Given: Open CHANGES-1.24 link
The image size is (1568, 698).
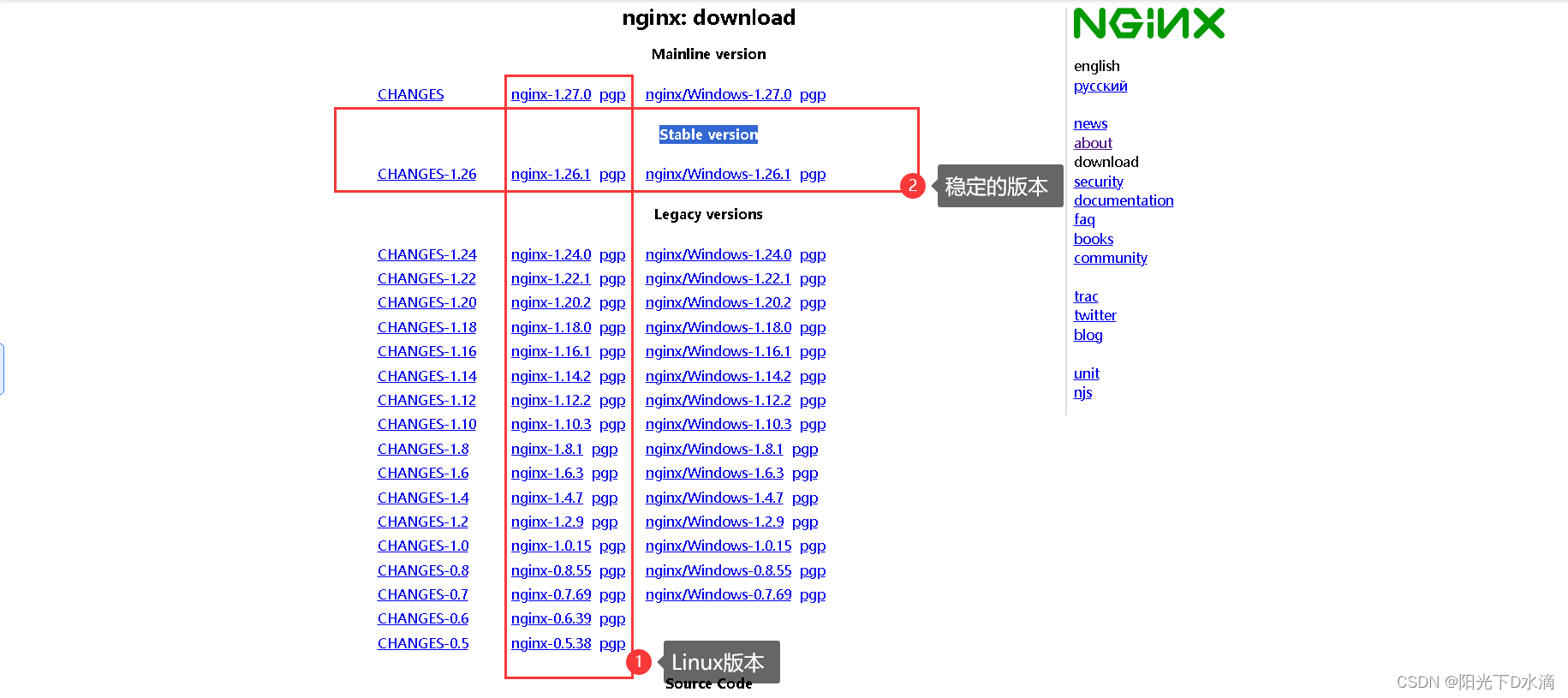Looking at the screenshot, I should point(426,254).
